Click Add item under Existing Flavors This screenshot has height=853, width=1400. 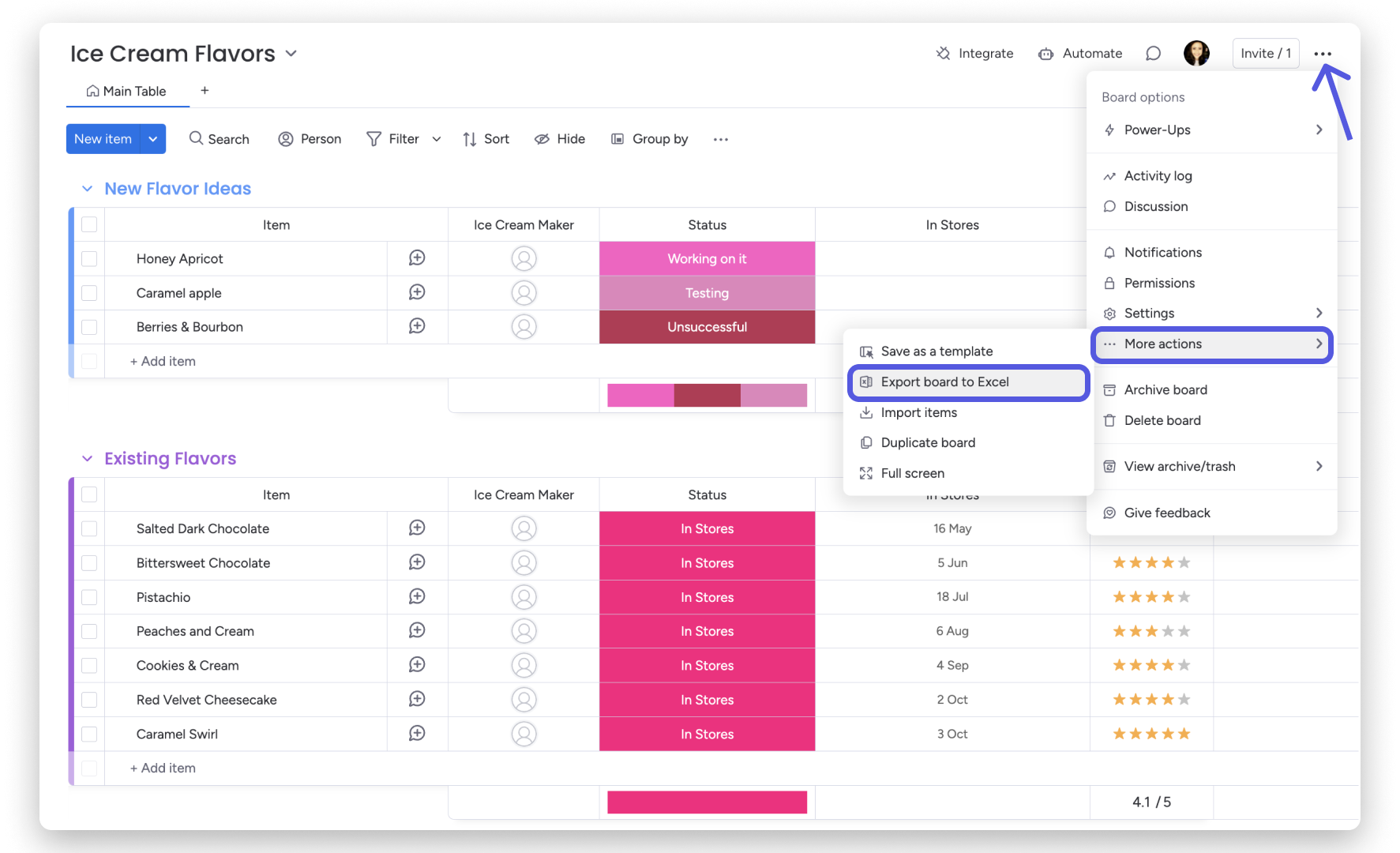(x=163, y=768)
